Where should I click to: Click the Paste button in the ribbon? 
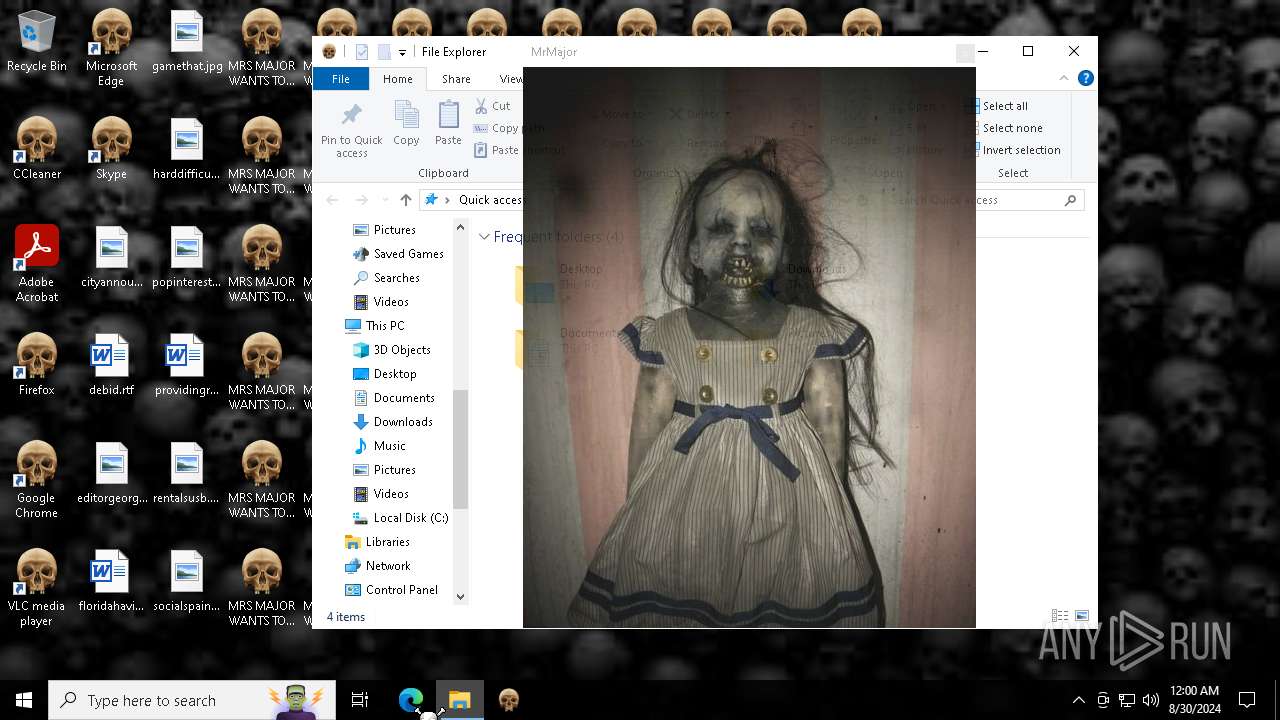click(448, 124)
